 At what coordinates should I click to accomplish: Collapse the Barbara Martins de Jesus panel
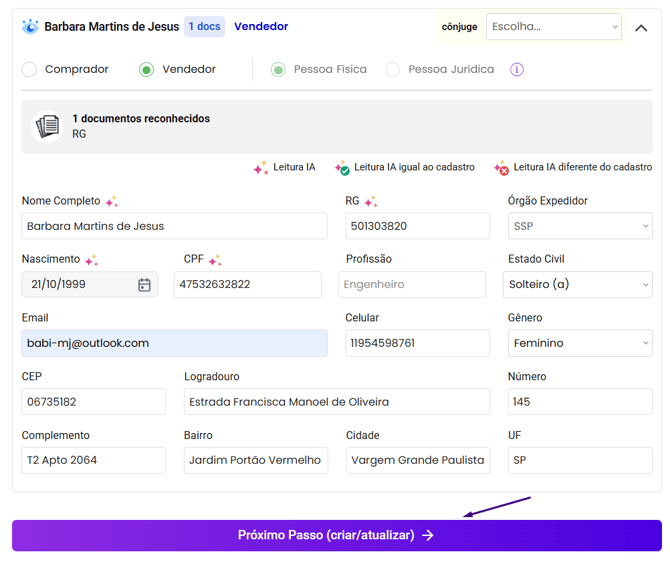pos(641,28)
